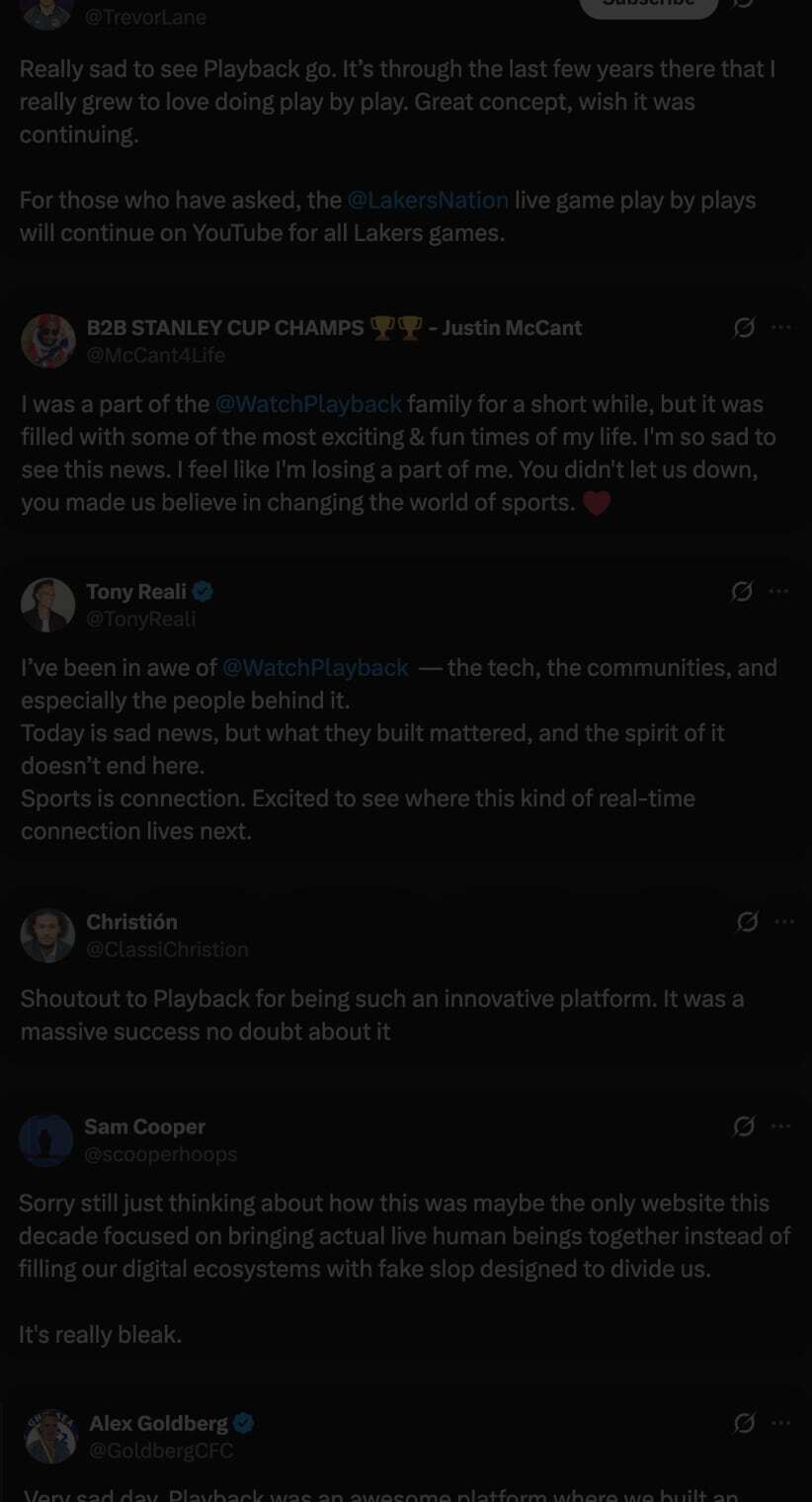812x1502 pixels.
Task: Open @WatchPlayback mention in Tony Reali's post
Action: (315, 668)
